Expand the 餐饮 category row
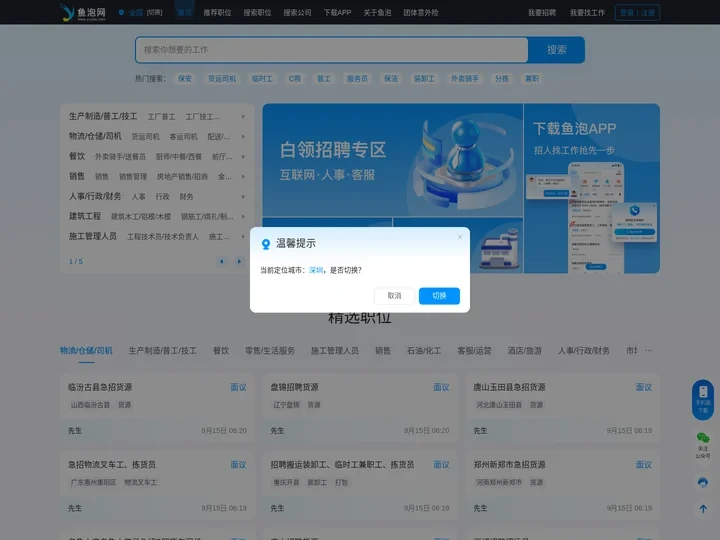This screenshot has height=540, width=720. pos(243,157)
